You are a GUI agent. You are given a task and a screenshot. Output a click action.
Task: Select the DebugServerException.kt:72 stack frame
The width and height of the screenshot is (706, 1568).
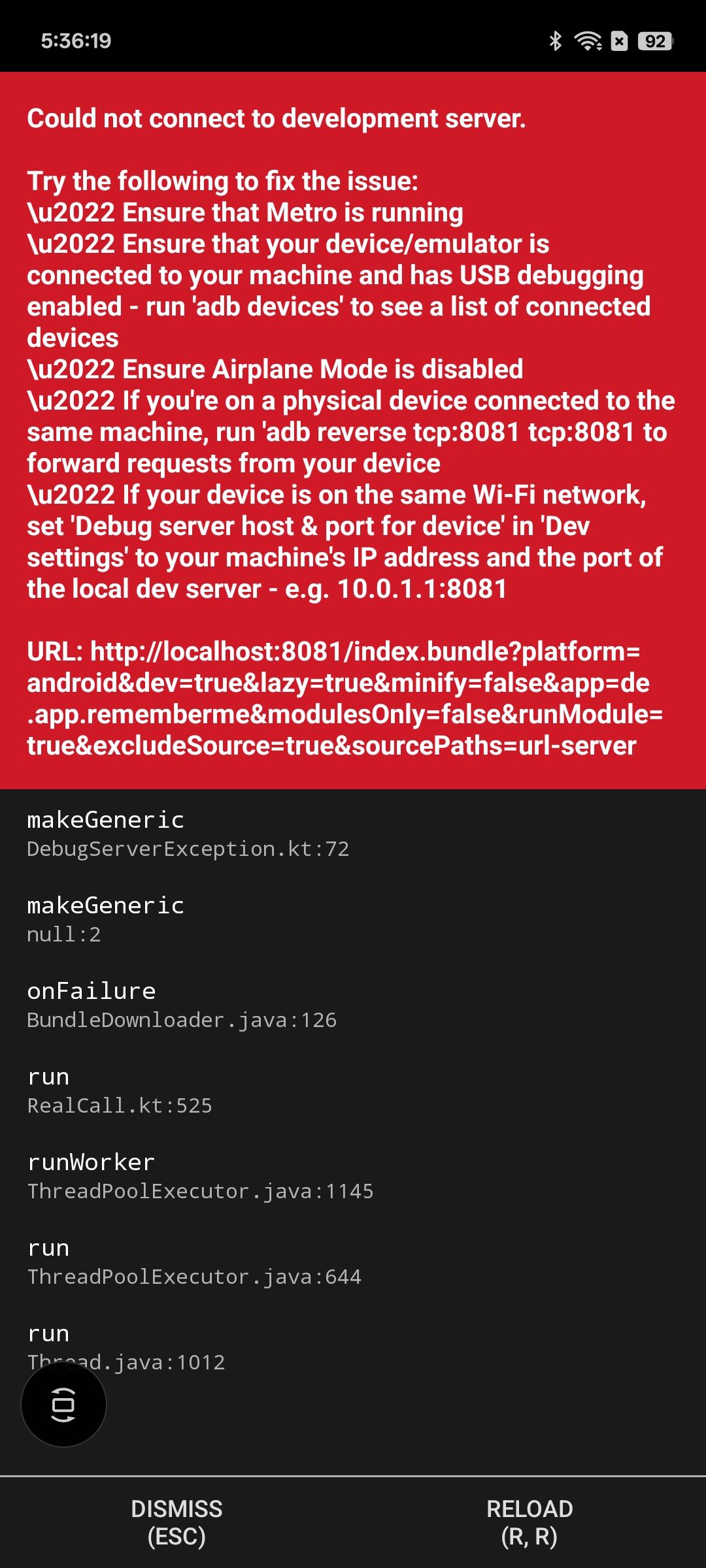tap(353, 834)
